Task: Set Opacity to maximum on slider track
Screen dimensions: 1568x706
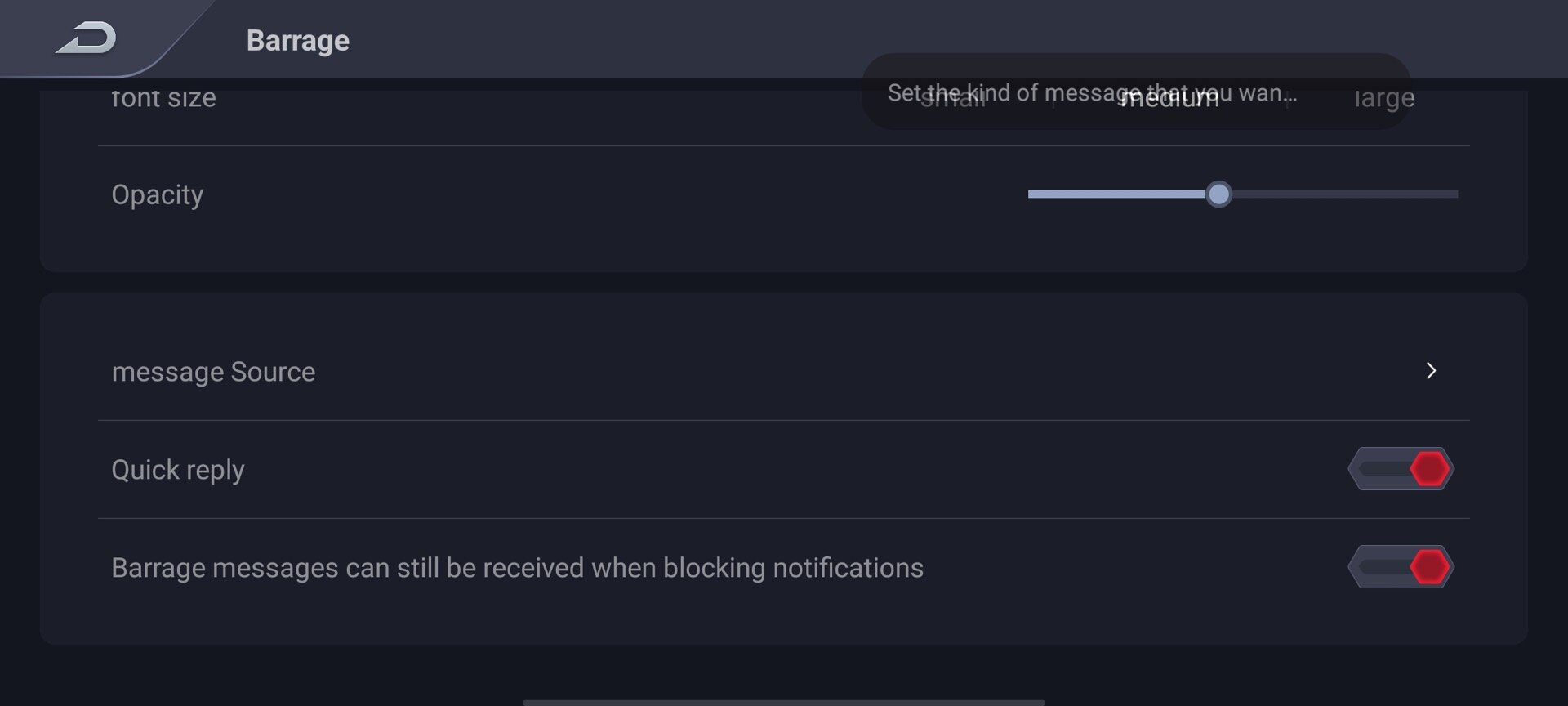Action: tap(1454, 194)
